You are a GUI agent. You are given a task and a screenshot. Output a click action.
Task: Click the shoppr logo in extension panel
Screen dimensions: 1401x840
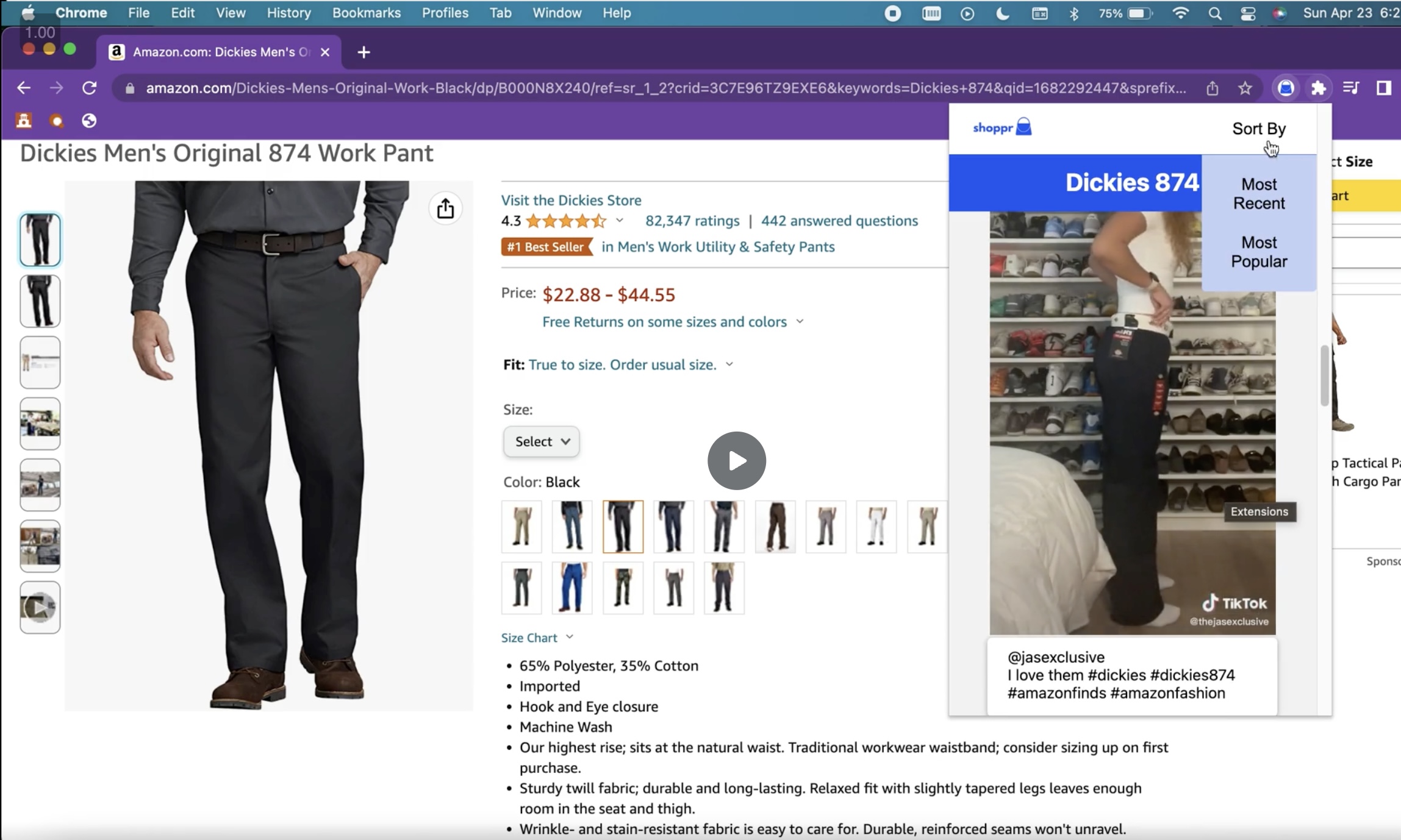tap(1002, 127)
